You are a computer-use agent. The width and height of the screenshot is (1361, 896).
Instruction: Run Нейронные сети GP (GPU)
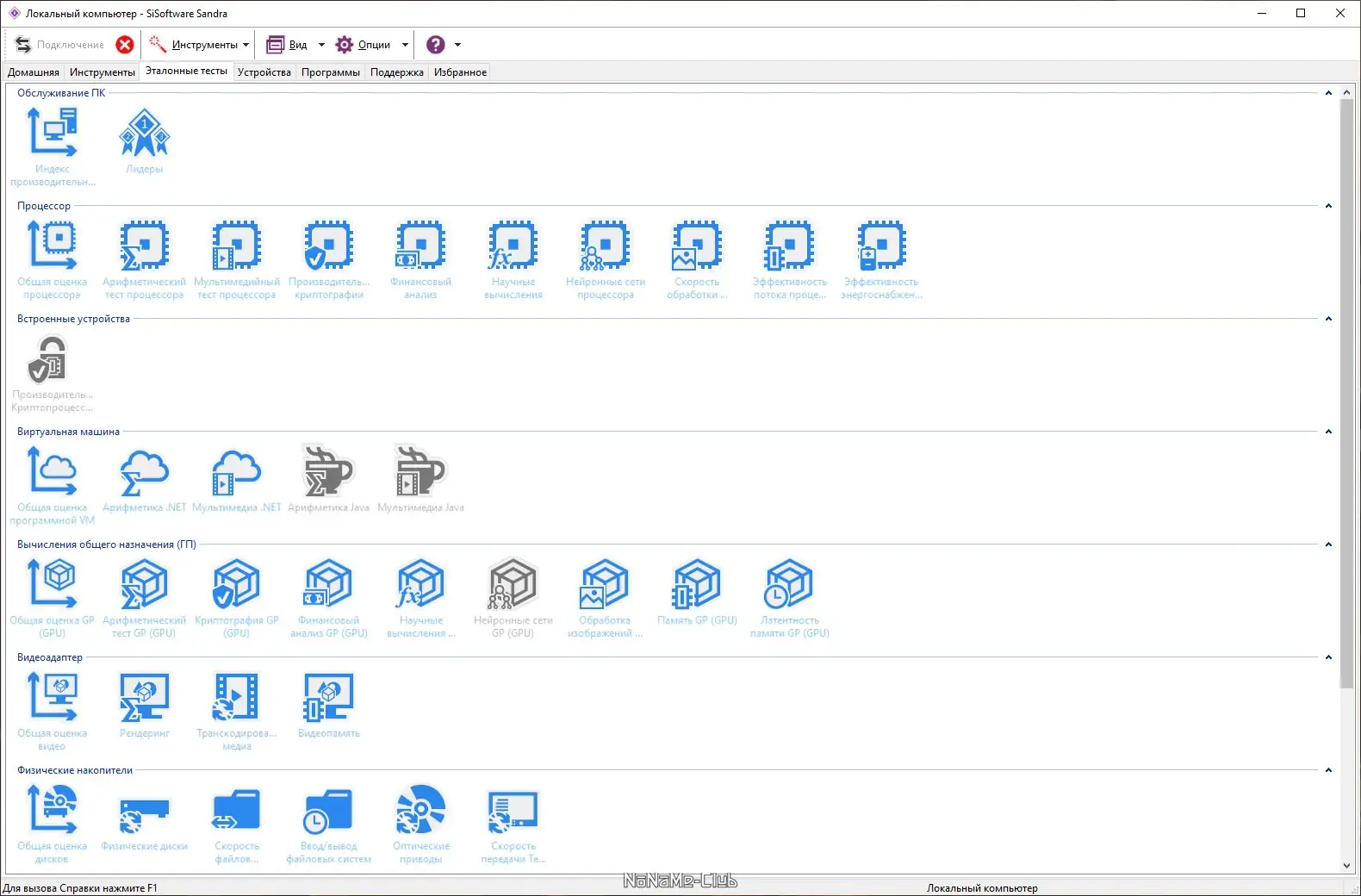(513, 598)
